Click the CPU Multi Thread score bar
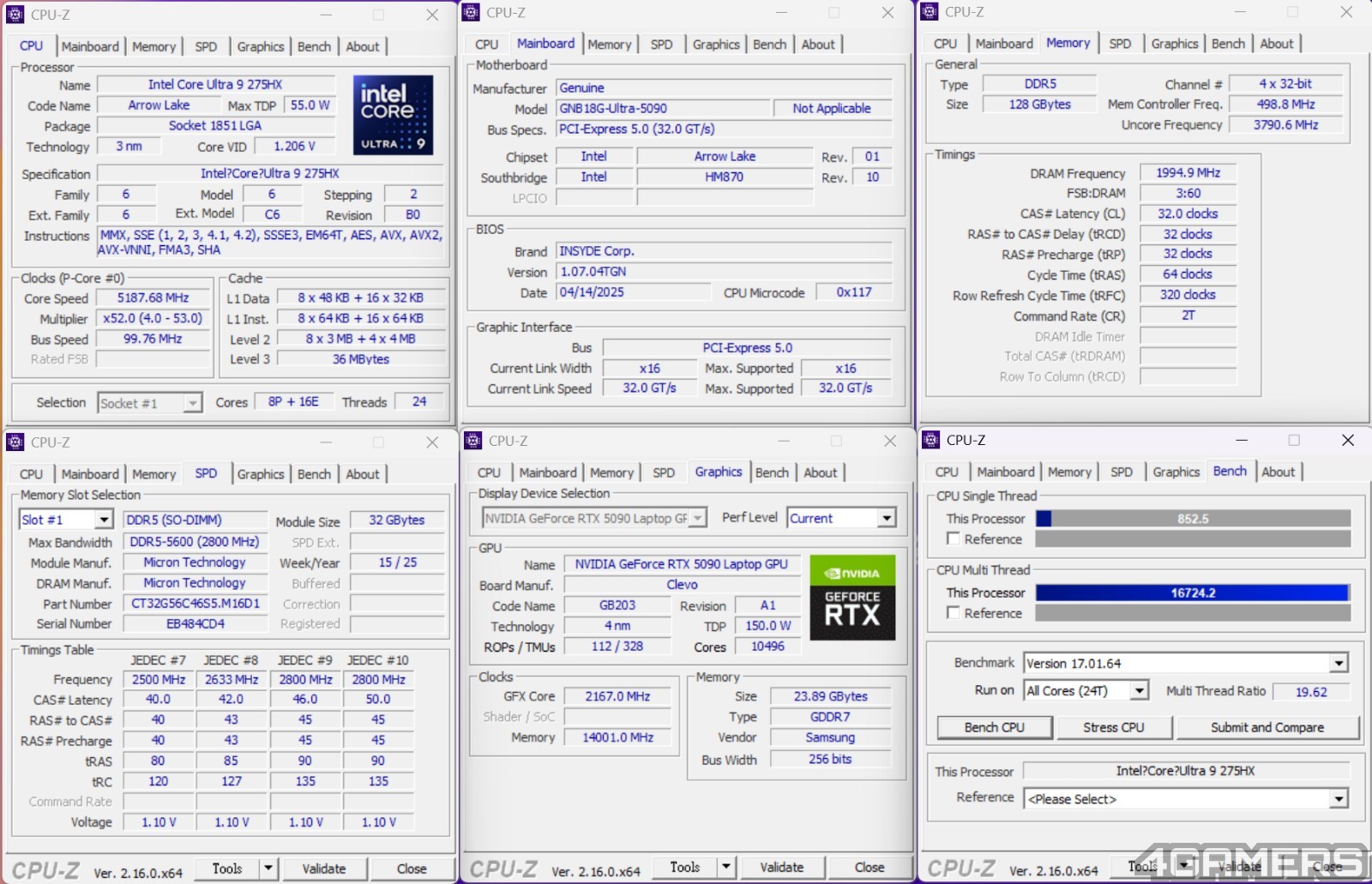Image resolution: width=1372 pixels, height=884 pixels. click(1192, 592)
